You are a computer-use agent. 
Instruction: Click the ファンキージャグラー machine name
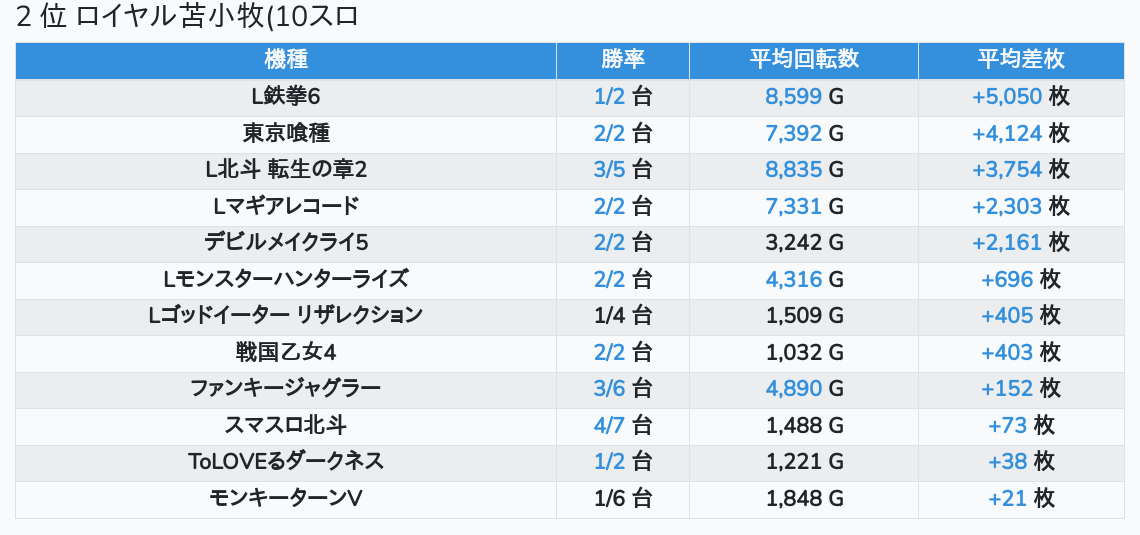click(x=286, y=388)
